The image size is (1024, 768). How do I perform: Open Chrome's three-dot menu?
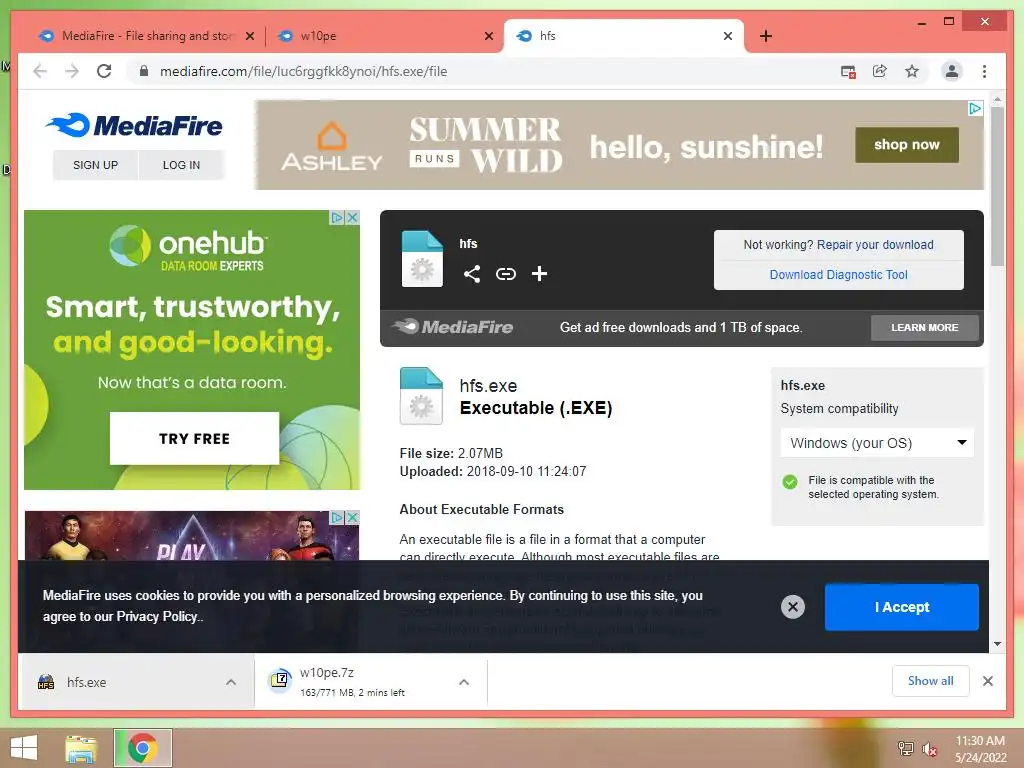coord(984,71)
